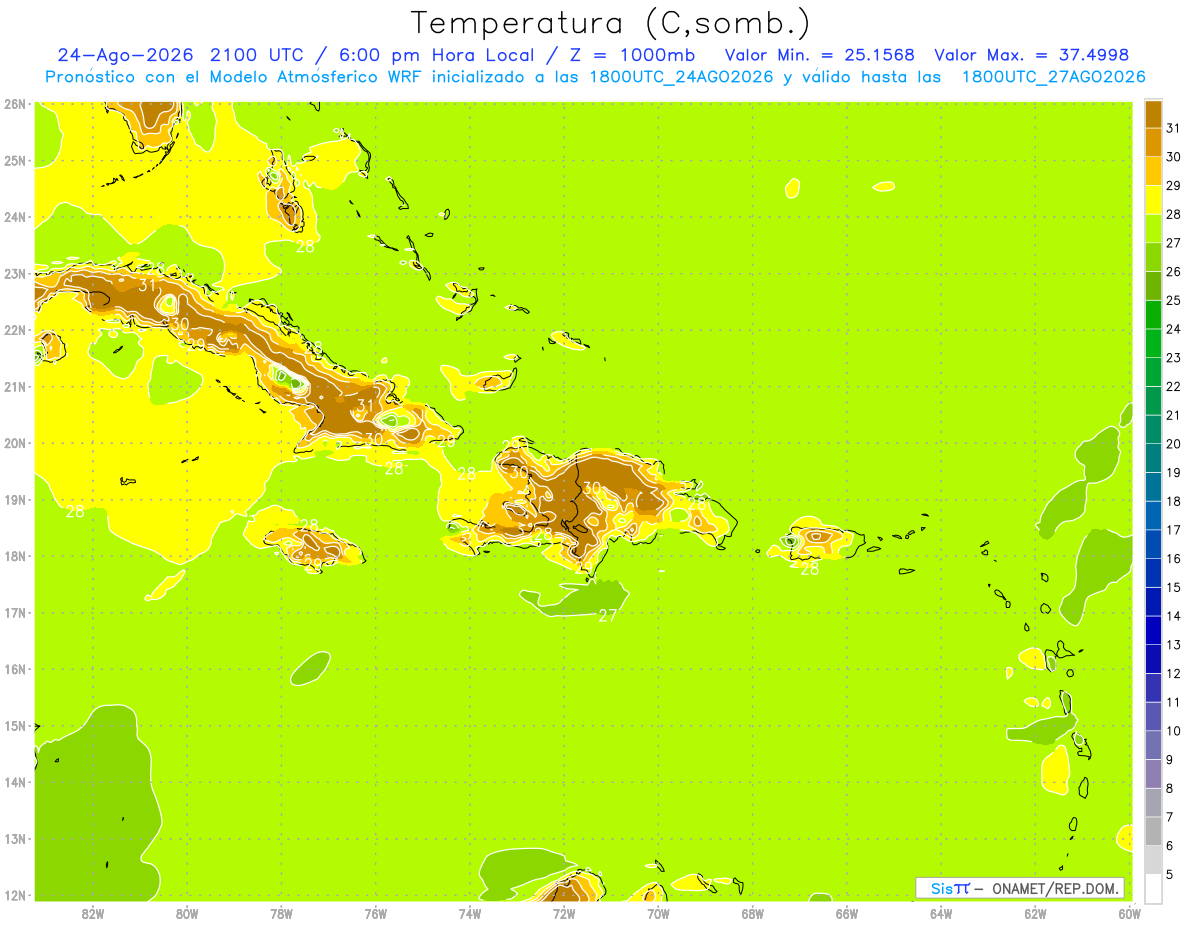Click the 24N latitude axis label

15,217
